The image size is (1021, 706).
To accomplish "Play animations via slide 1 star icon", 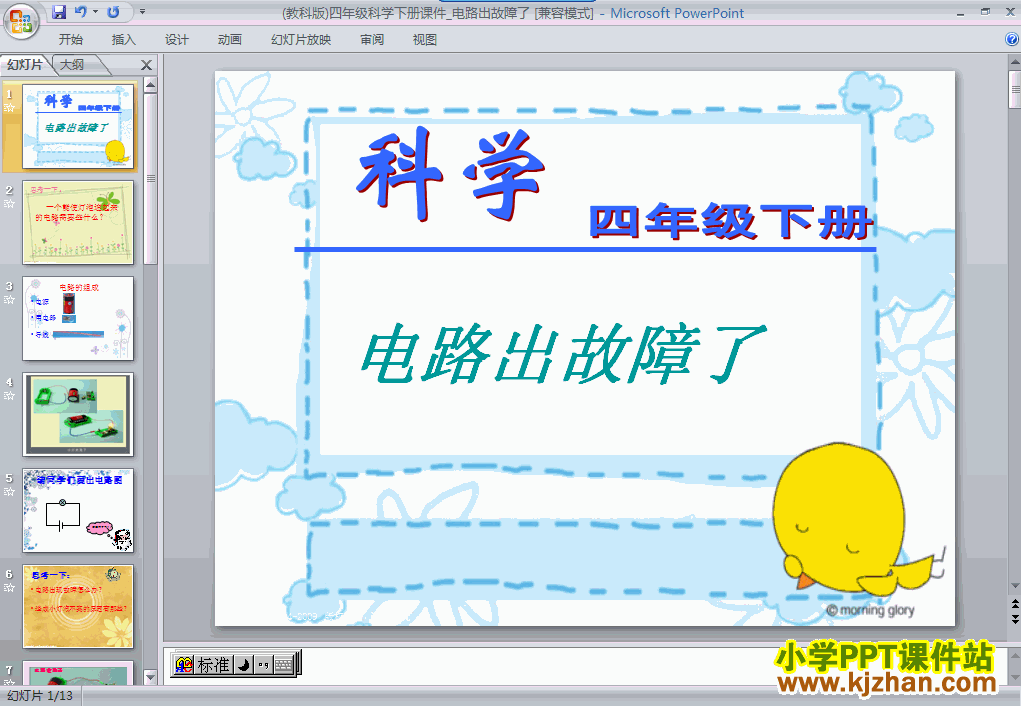I will 9,108.
